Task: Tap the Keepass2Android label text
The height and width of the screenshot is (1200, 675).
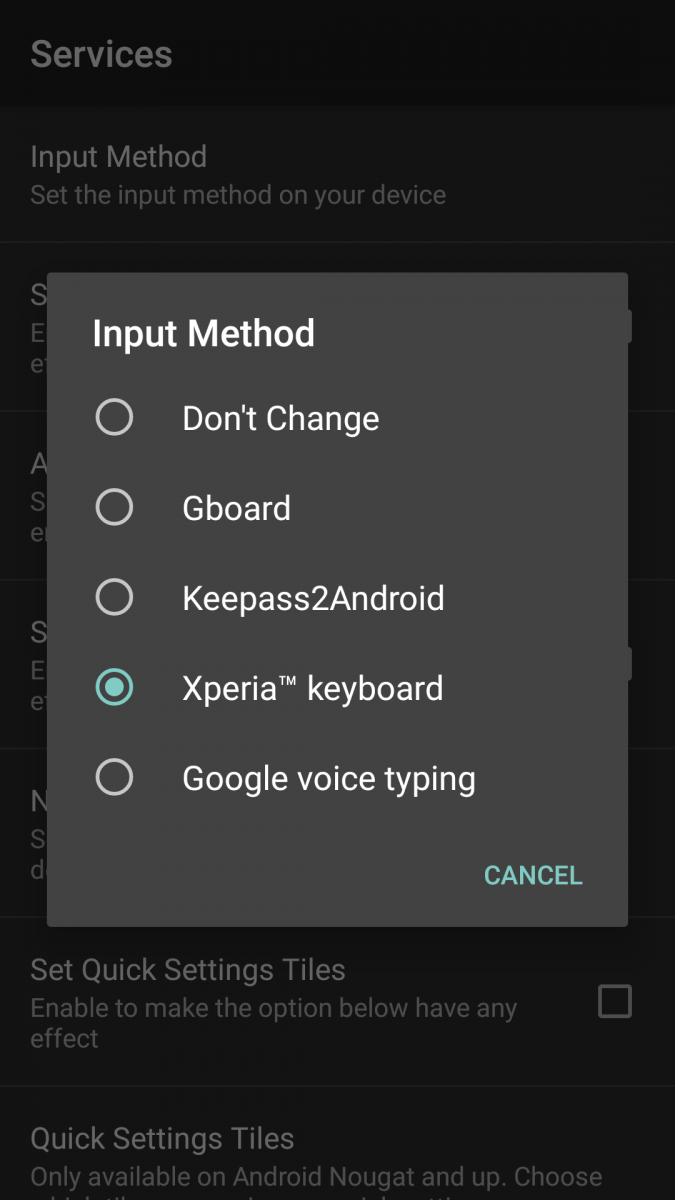Action: (x=313, y=597)
